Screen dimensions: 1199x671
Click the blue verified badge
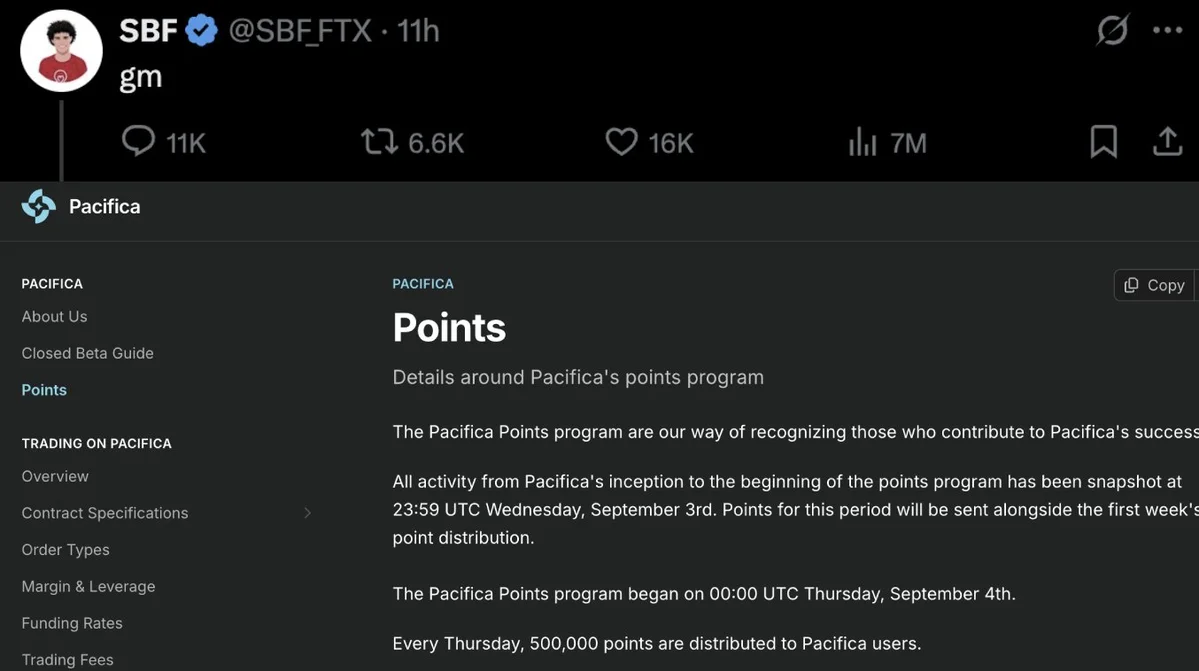pos(202,32)
